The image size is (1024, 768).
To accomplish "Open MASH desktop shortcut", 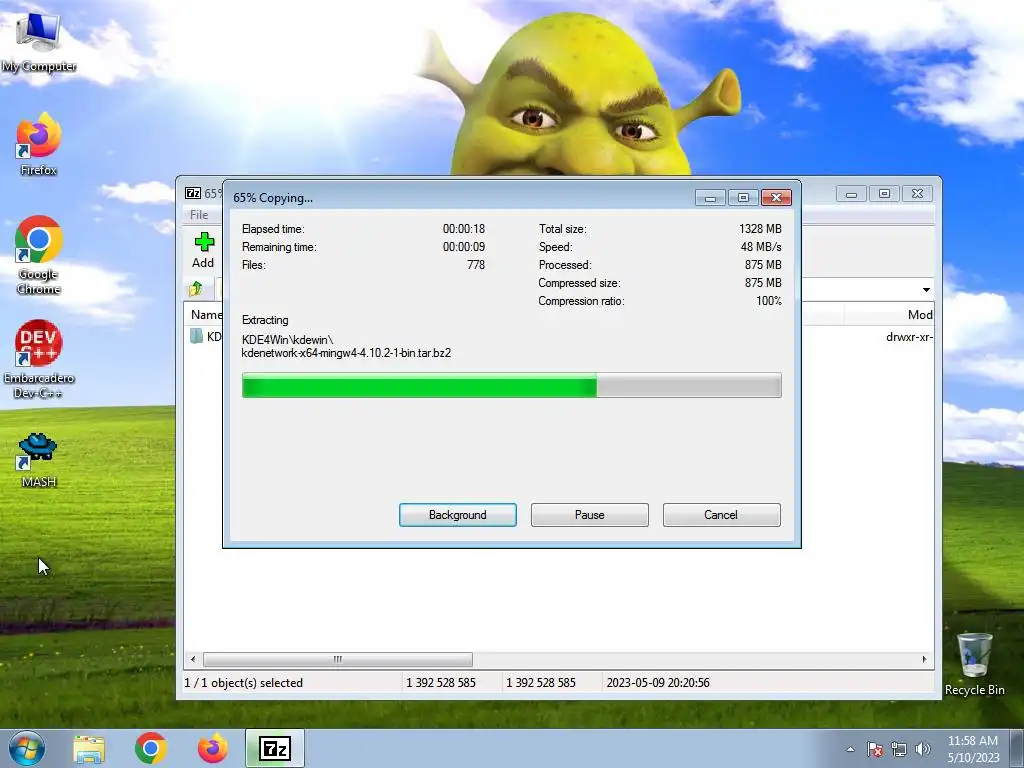I will 39,460.
